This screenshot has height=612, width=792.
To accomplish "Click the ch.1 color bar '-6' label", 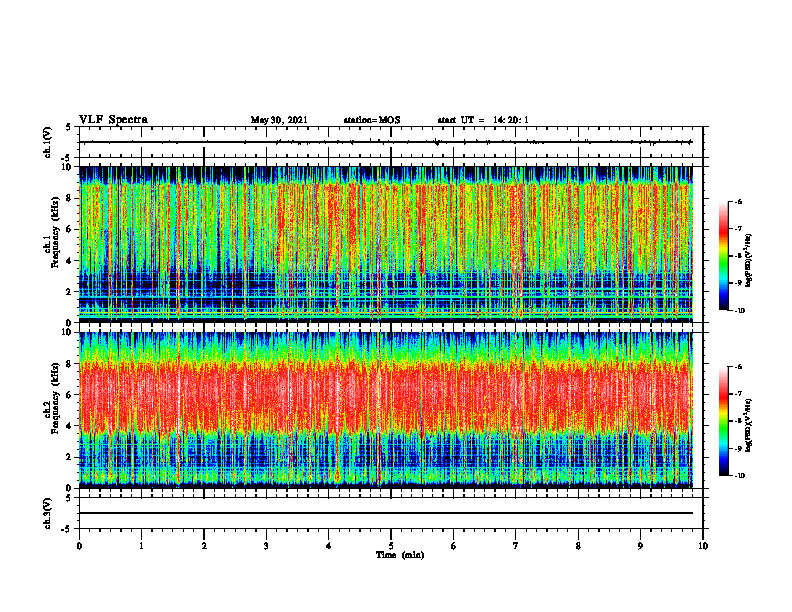I will (738, 201).
